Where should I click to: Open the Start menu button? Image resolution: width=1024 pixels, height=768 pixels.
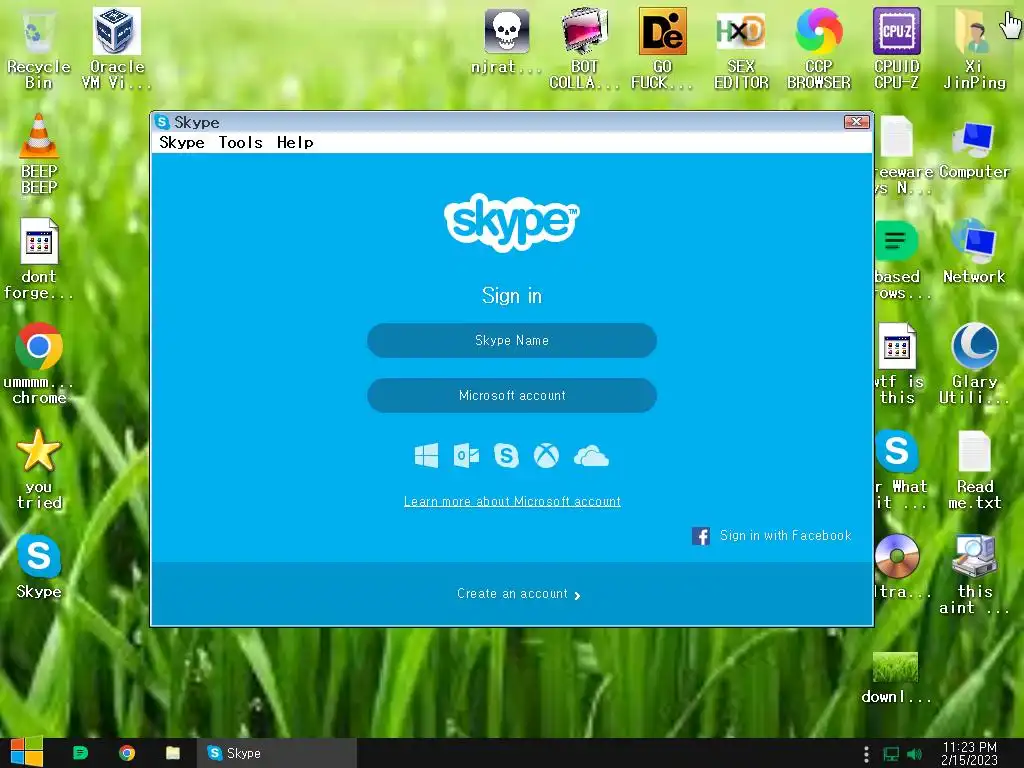[x=27, y=752]
